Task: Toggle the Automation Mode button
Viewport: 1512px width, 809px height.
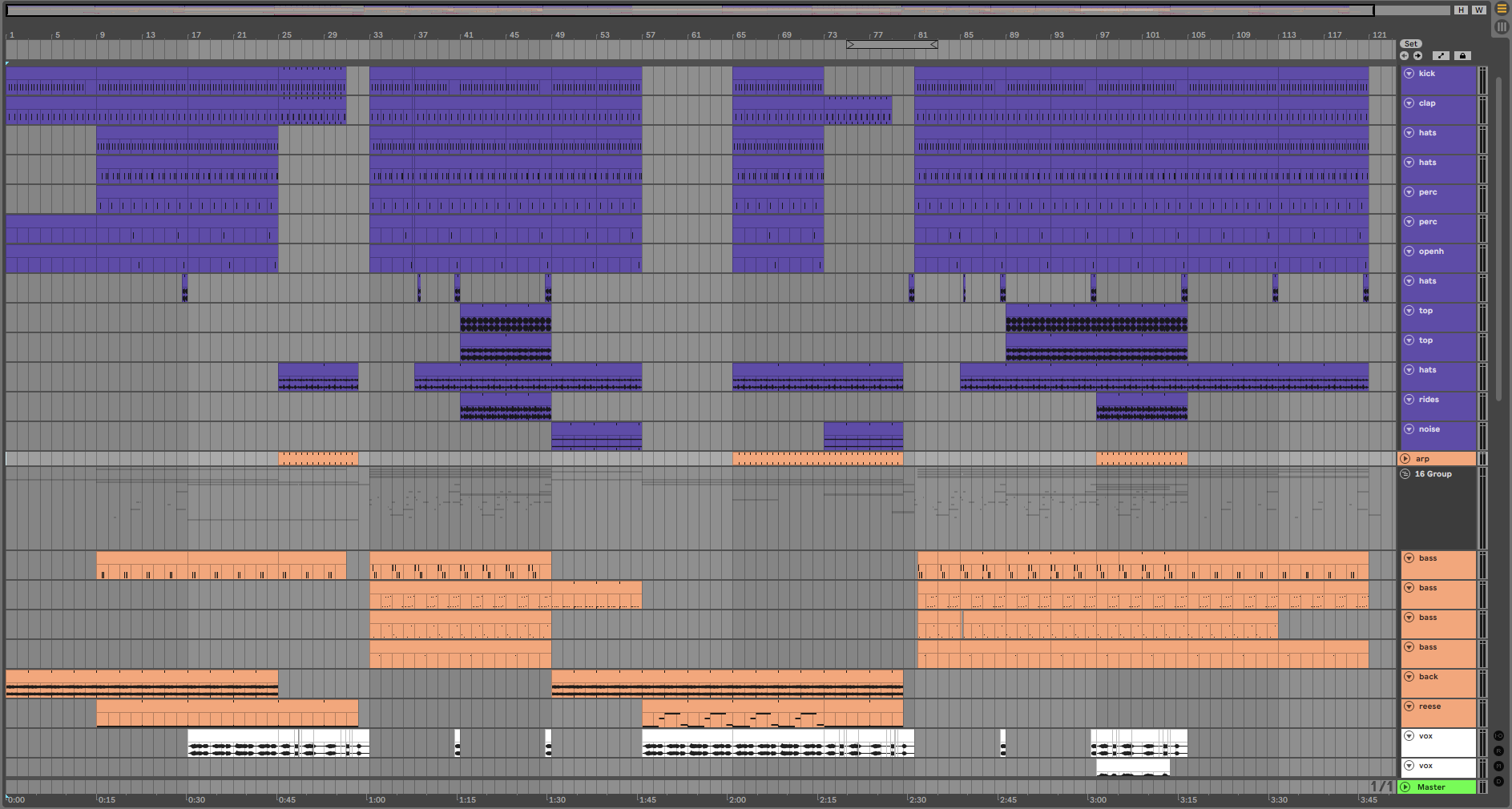Action: point(1441,56)
